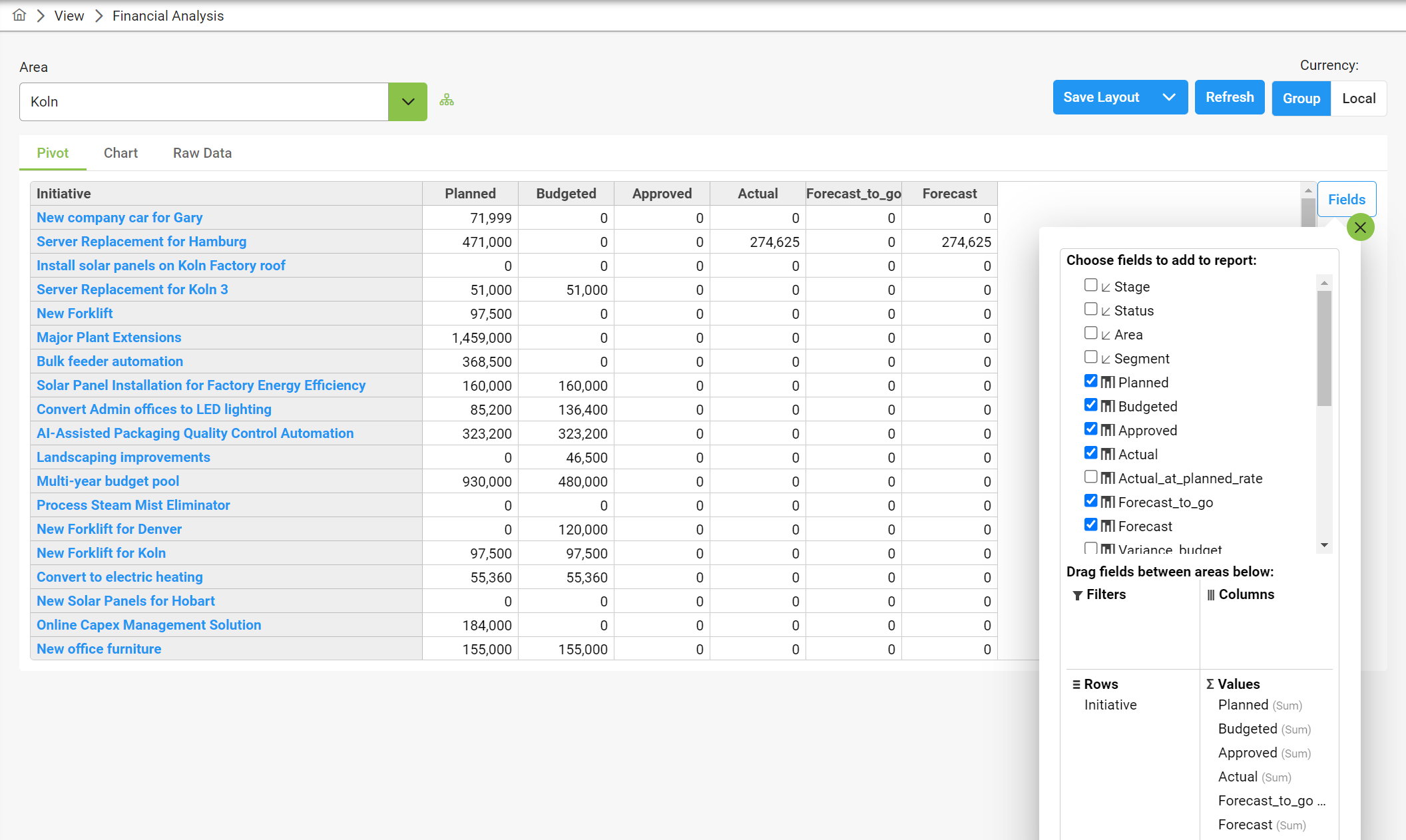Screen dimensions: 1406x840
Task: Switch currency to Local
Action: [1358, 99]
